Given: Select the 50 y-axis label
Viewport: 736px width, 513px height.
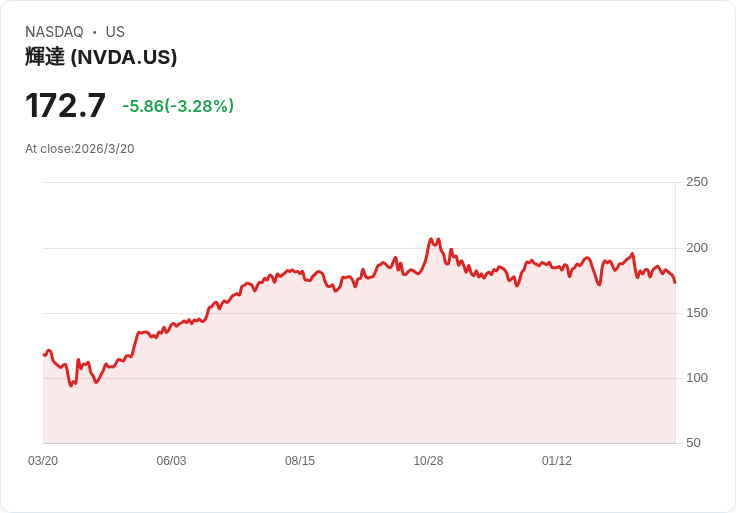Looking at the screenshot, I should (693, 443).
